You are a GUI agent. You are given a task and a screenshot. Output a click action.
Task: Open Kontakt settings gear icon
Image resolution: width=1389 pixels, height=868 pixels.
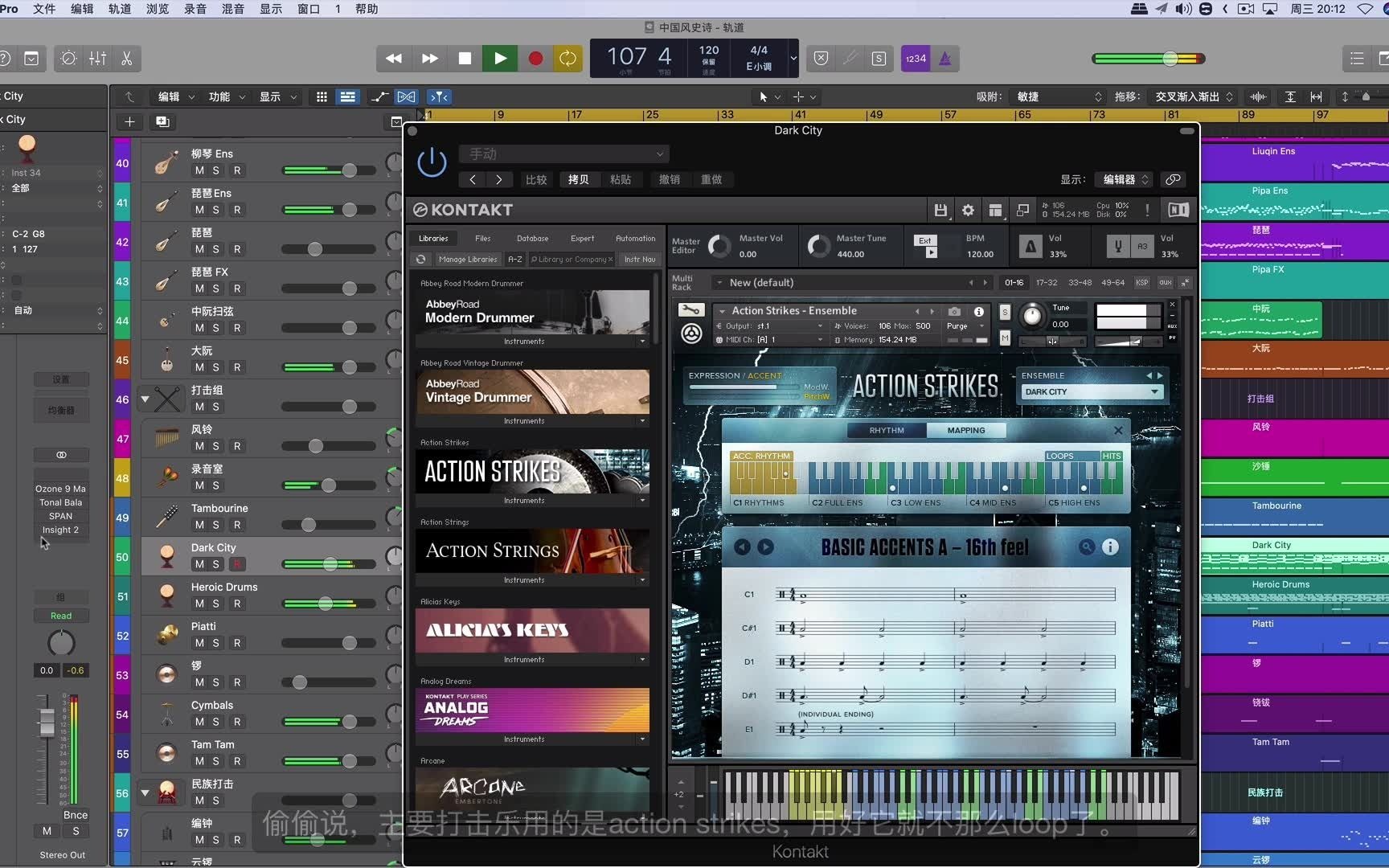pos(968,210)
